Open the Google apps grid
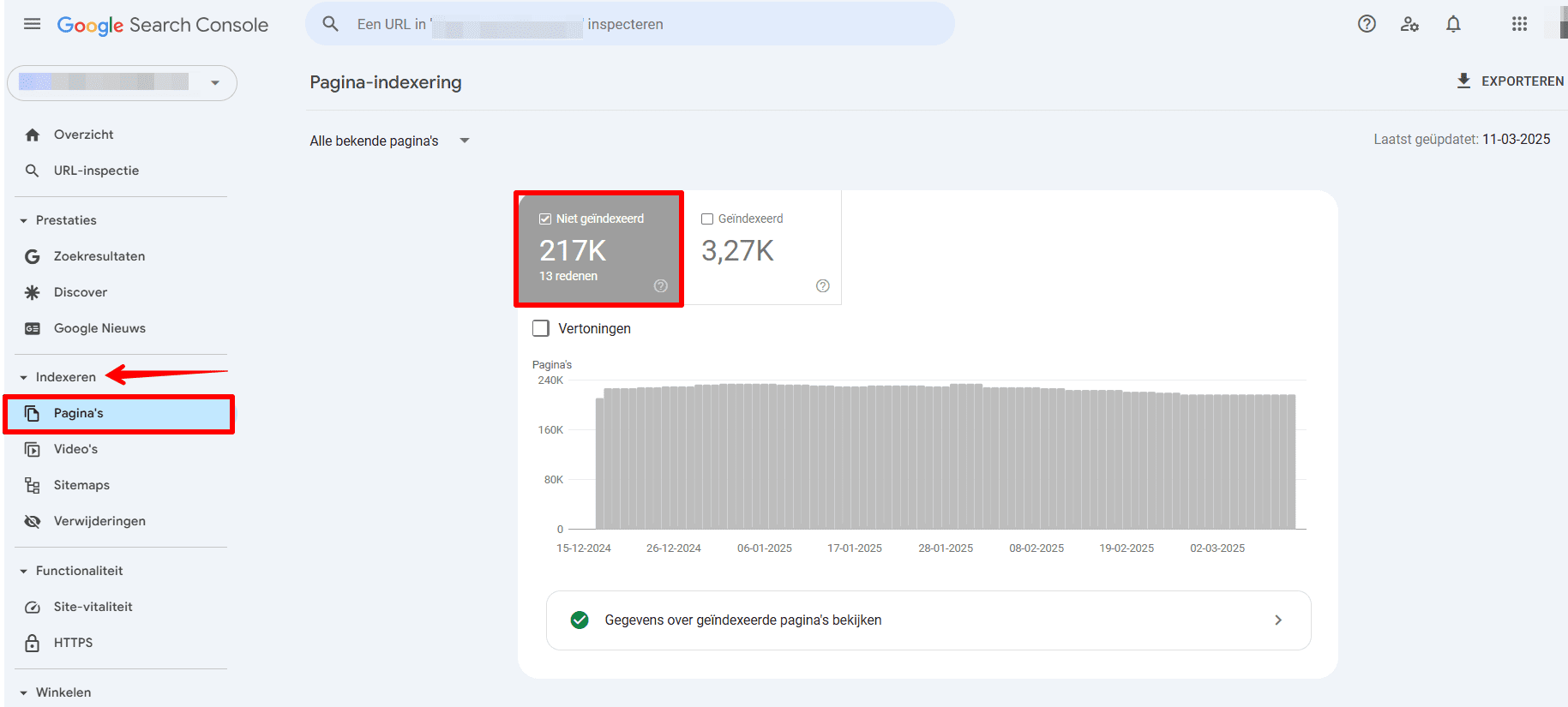The image size is (1568, 707). pos(1519,24)
